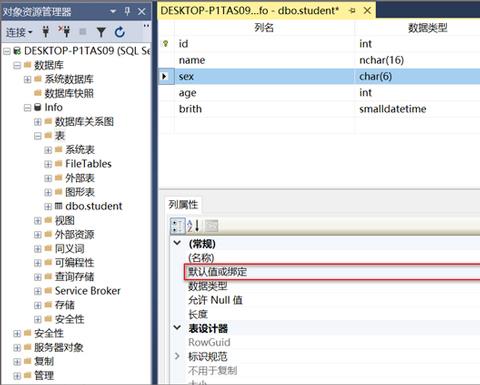The width and height of the screenshot is (480, 385).
Task: Select the 服务器对象 folder
Action: (x=58, y=347)
